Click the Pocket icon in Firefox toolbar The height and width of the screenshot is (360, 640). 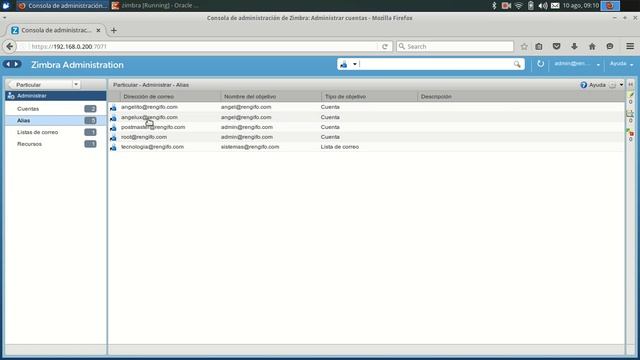[556, 47]
